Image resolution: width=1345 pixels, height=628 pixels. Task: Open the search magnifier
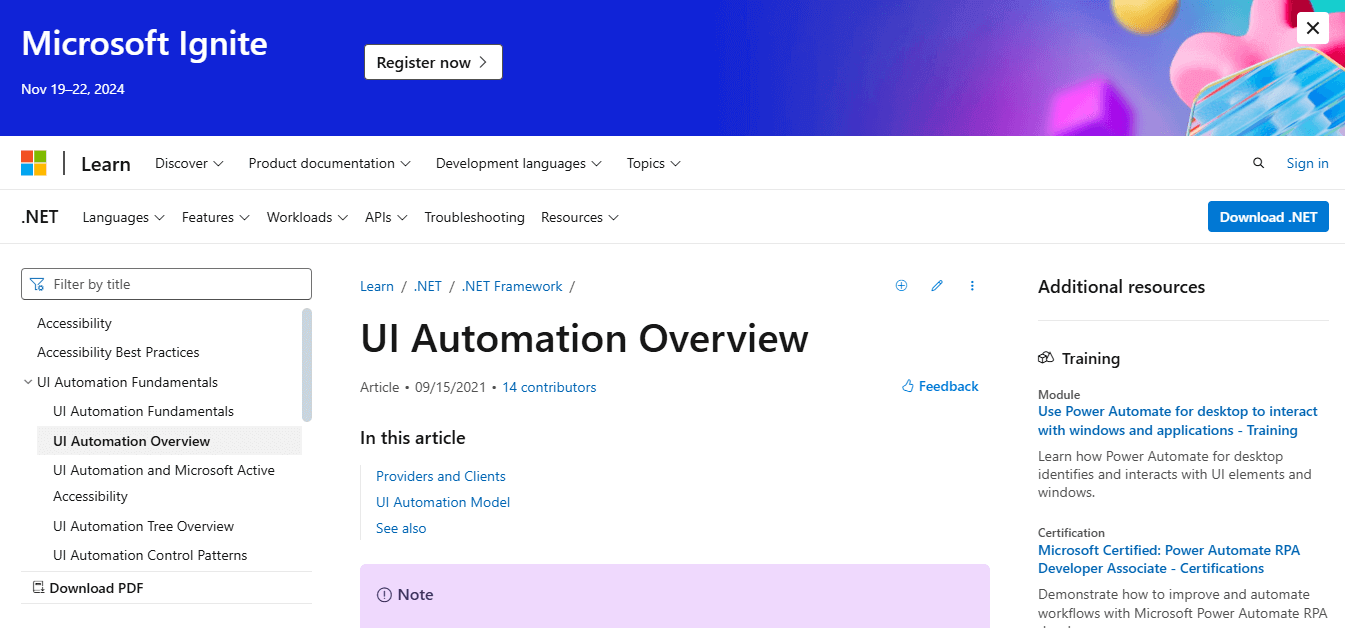(x=1258, y=162)
